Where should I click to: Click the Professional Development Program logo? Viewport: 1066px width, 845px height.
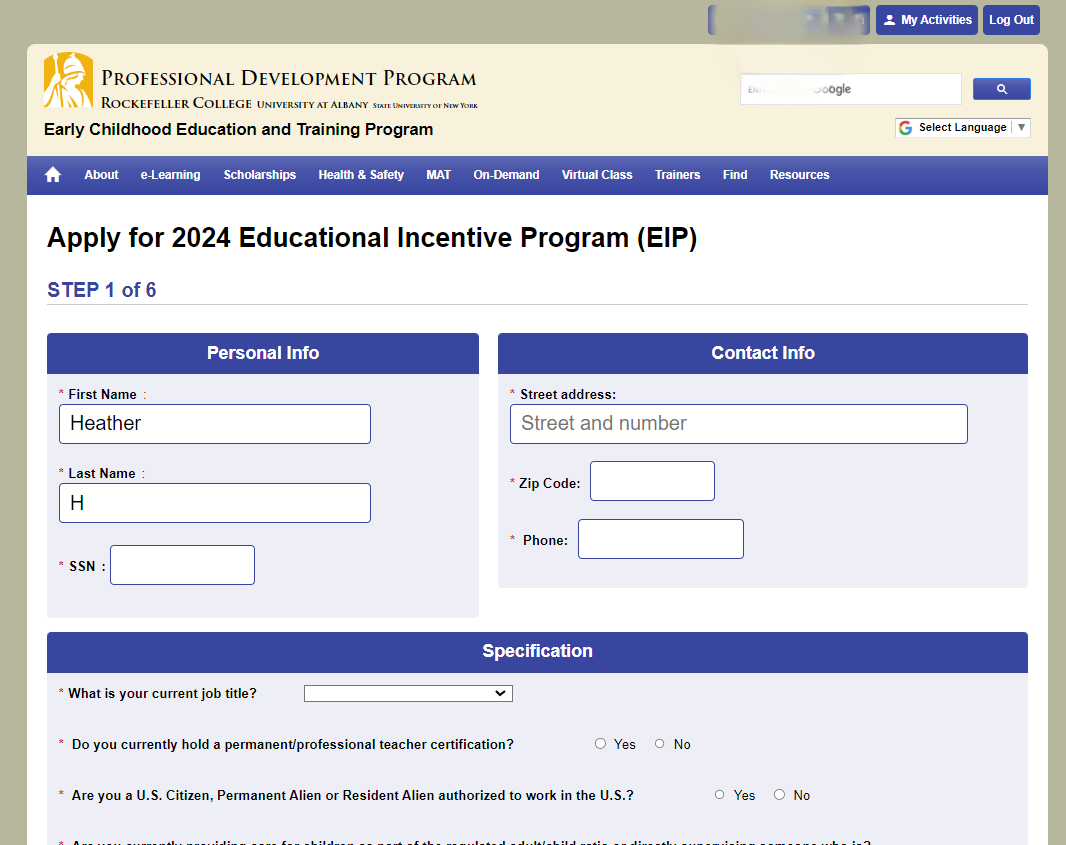click(67, 80)
